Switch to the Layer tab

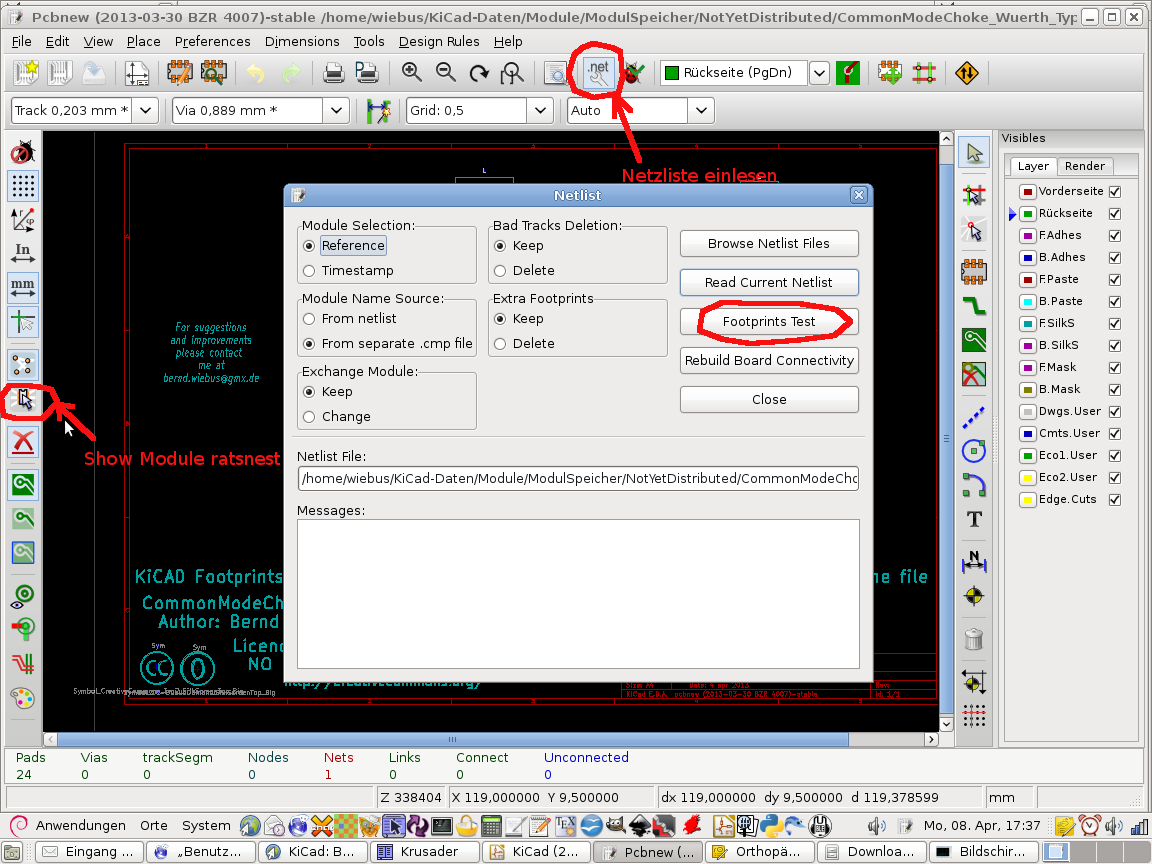[1033, 166]
